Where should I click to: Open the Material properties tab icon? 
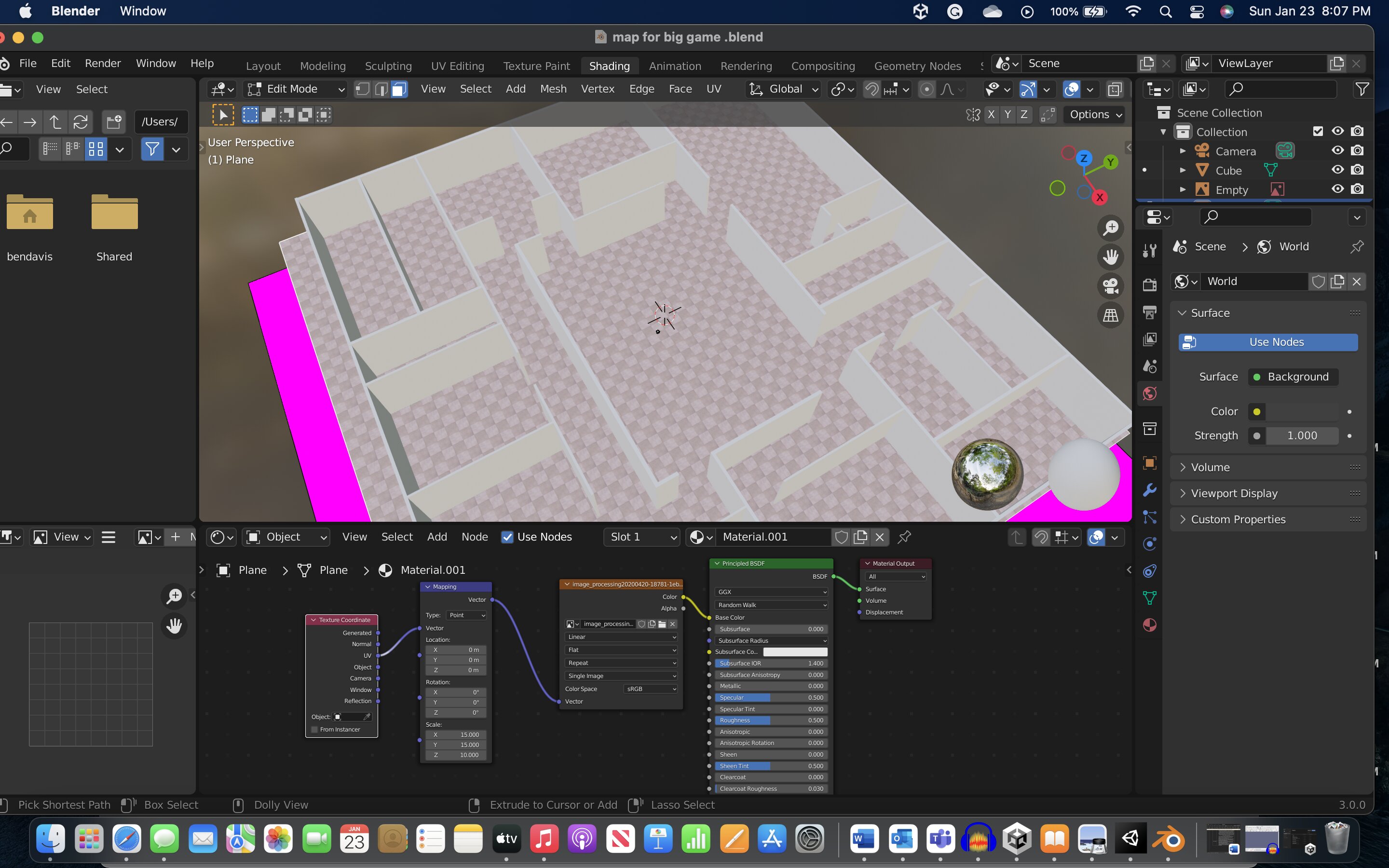tap(1150, 625)
